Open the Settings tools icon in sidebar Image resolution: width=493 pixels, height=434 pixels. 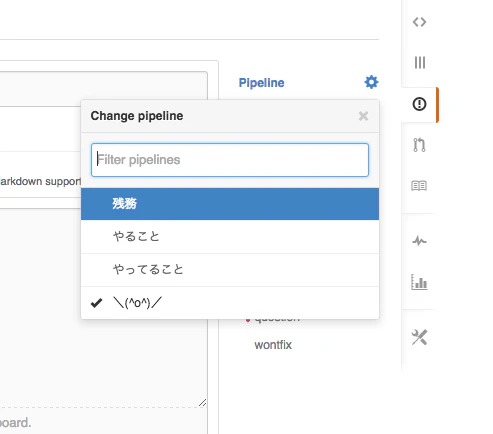pos(419,337)
